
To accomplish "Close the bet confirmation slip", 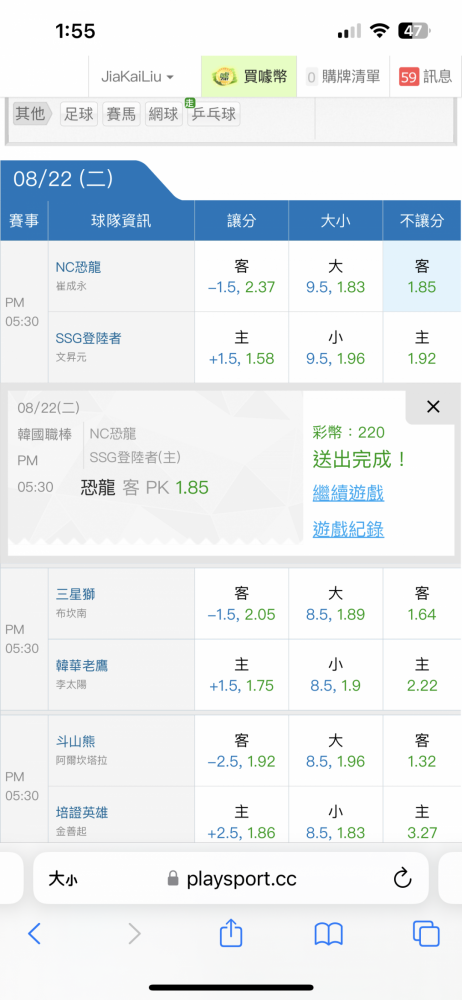I will [433, 407].
